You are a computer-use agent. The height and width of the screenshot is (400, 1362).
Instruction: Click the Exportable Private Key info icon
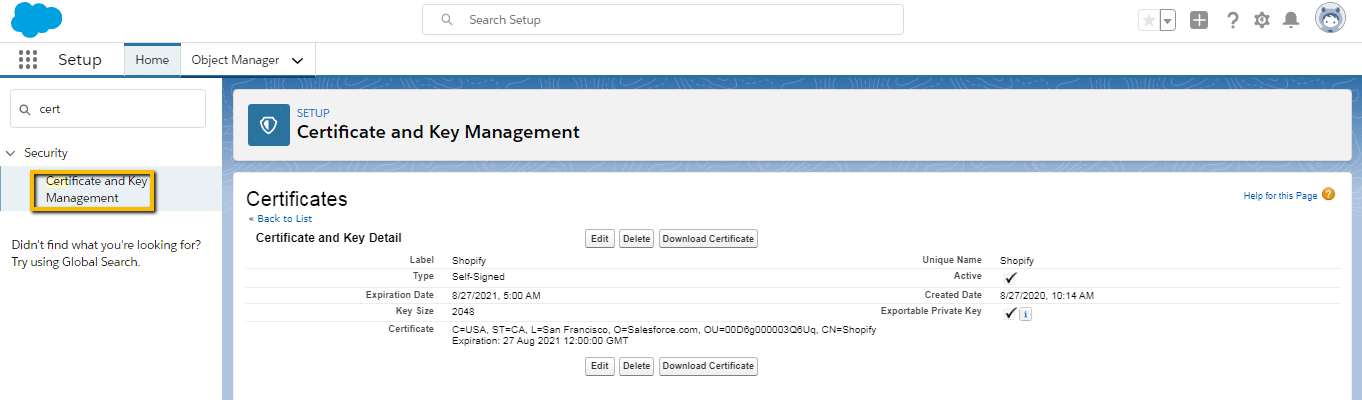pos(1026,314)
